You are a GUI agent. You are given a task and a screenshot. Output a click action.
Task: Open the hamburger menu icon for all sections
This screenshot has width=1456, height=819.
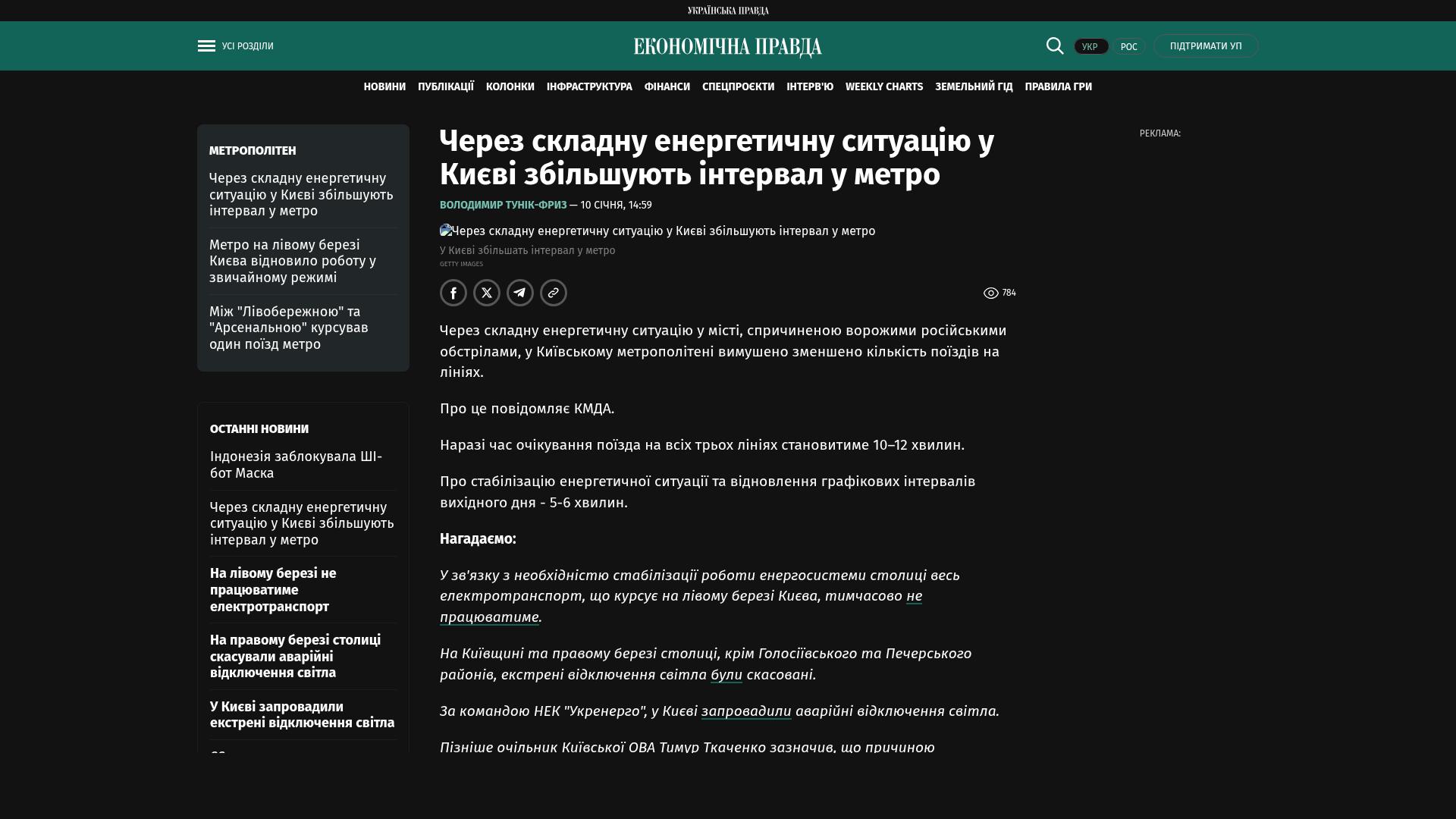point(206,46)
